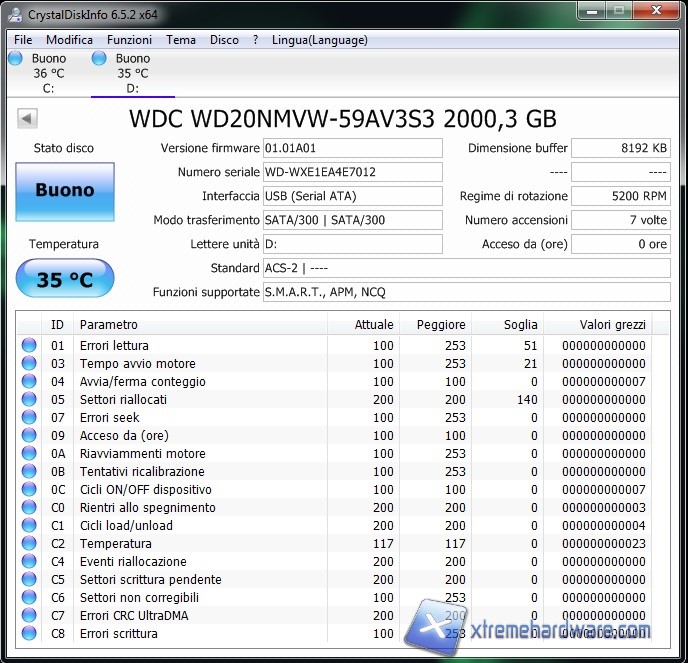Click the Valori grezzi column header
The image size is (688, 663).
point(598,324)
